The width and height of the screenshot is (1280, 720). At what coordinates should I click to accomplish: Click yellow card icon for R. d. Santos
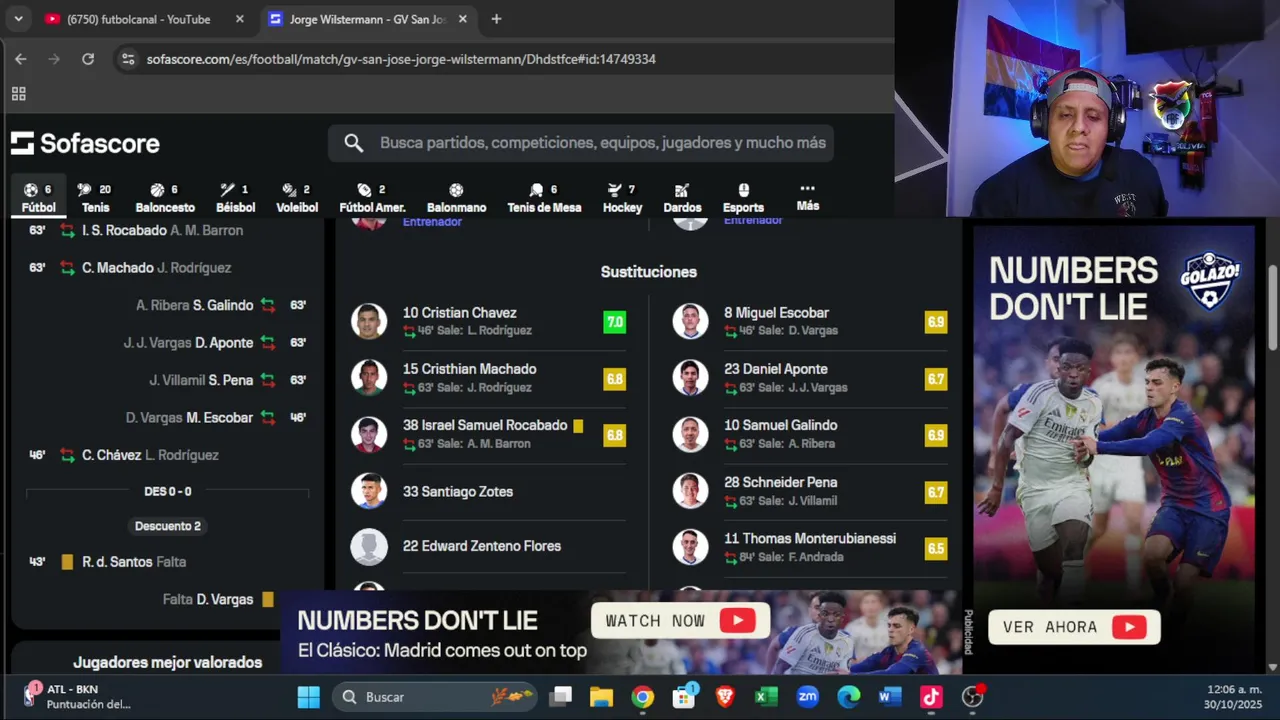(67, 562)
